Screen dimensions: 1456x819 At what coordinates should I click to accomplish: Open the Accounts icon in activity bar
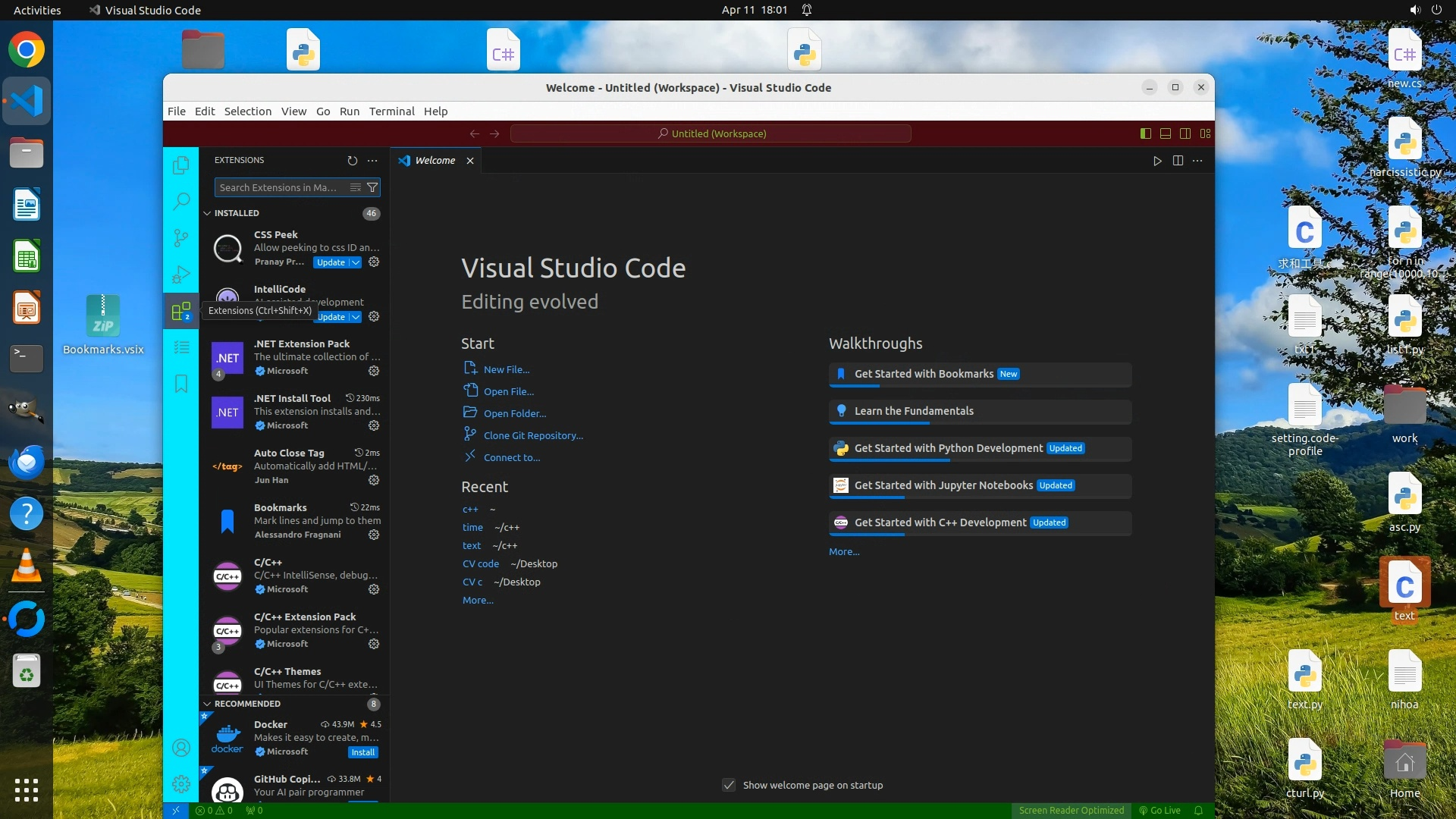[180, 748]
